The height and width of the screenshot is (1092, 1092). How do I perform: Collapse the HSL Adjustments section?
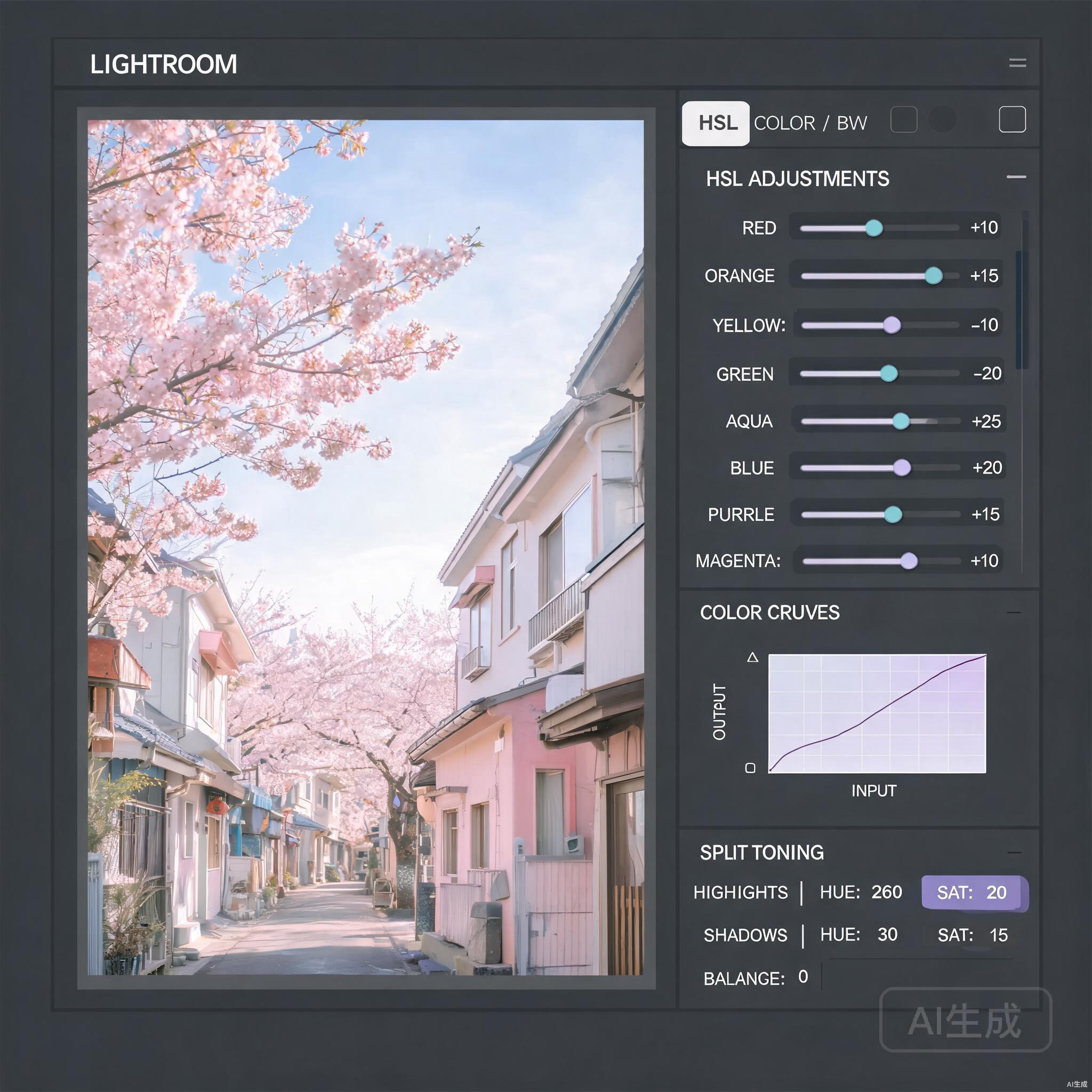pyautogui.click(x=1016, y=177)
